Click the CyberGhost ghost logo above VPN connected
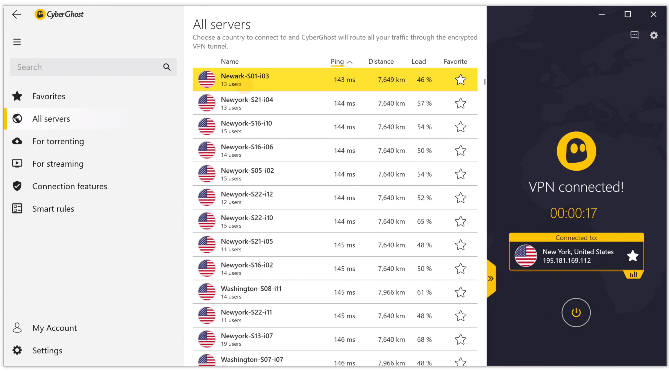Screen dimensions: 669x371 576,151
